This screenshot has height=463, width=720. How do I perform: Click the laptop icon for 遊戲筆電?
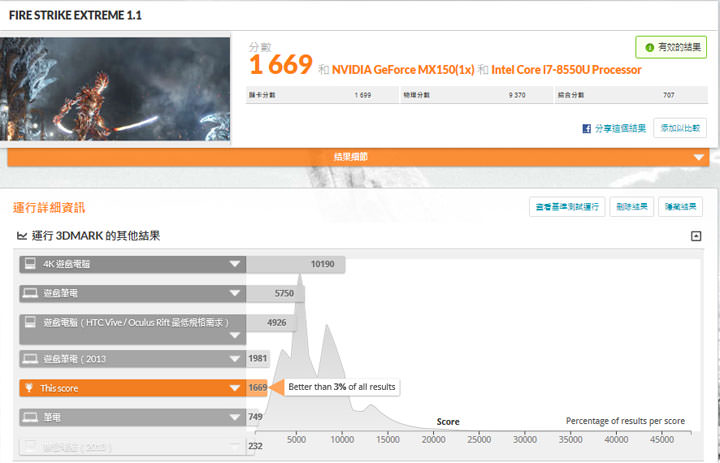pos(29,294)
